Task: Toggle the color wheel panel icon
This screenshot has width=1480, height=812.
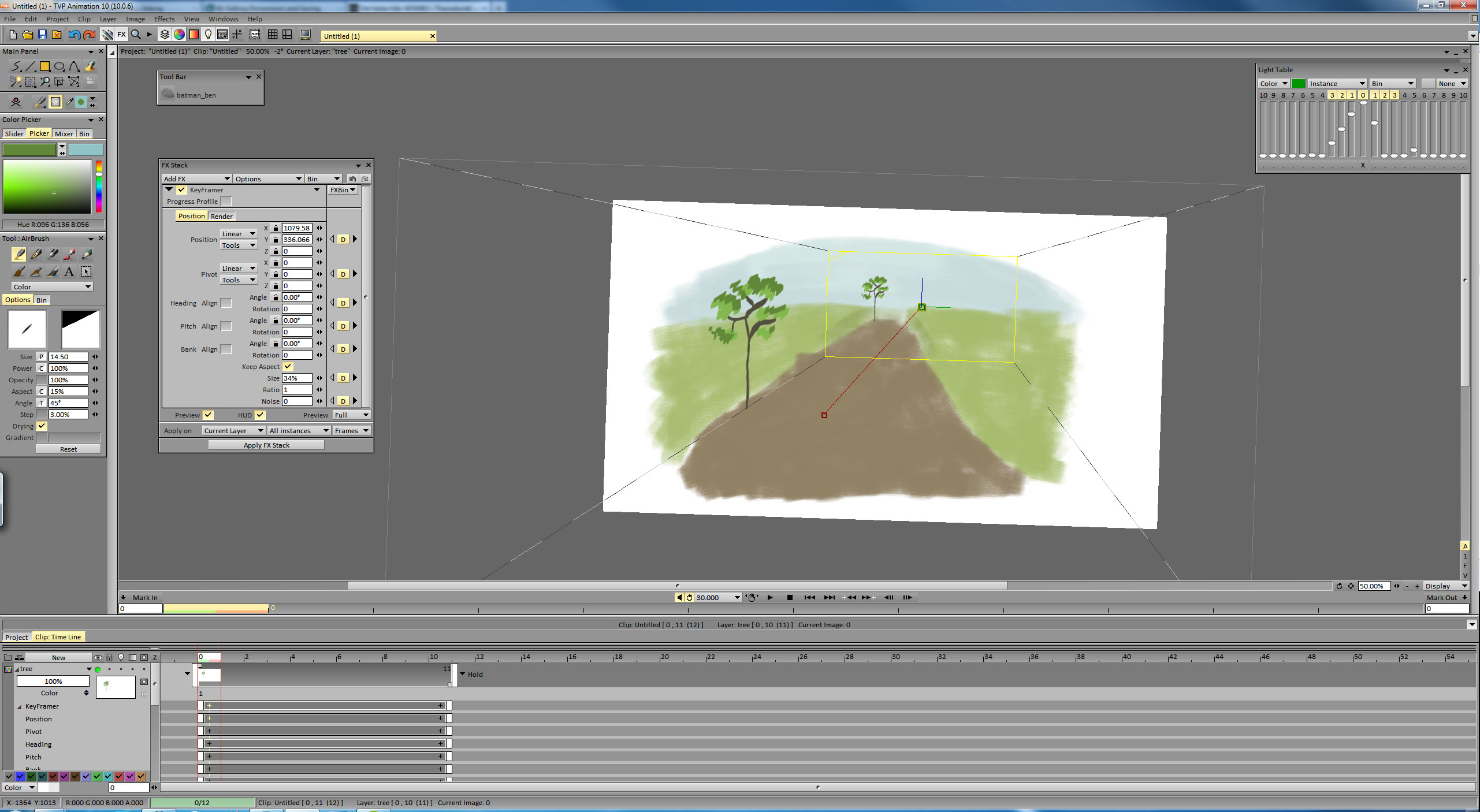Action: [179, 35]
